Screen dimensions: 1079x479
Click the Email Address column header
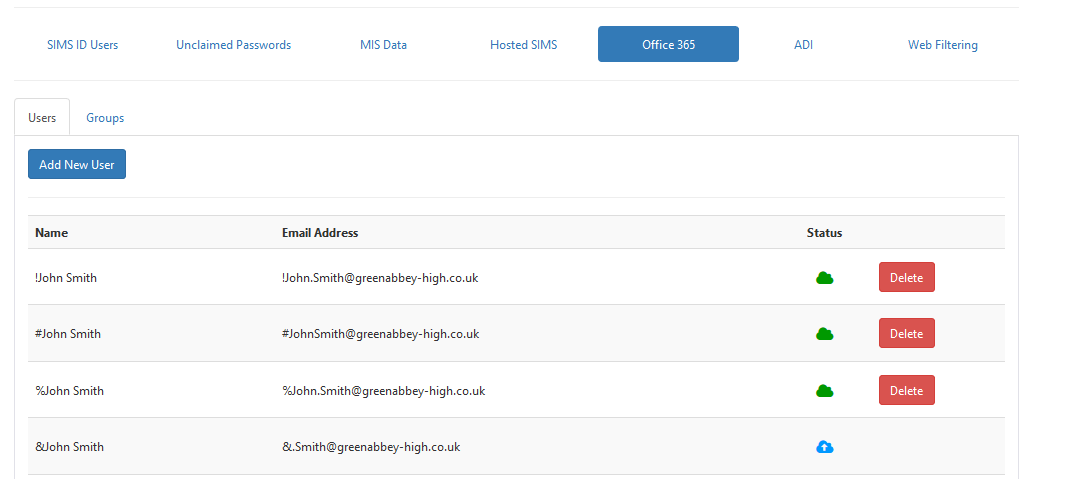pos(320,233)
